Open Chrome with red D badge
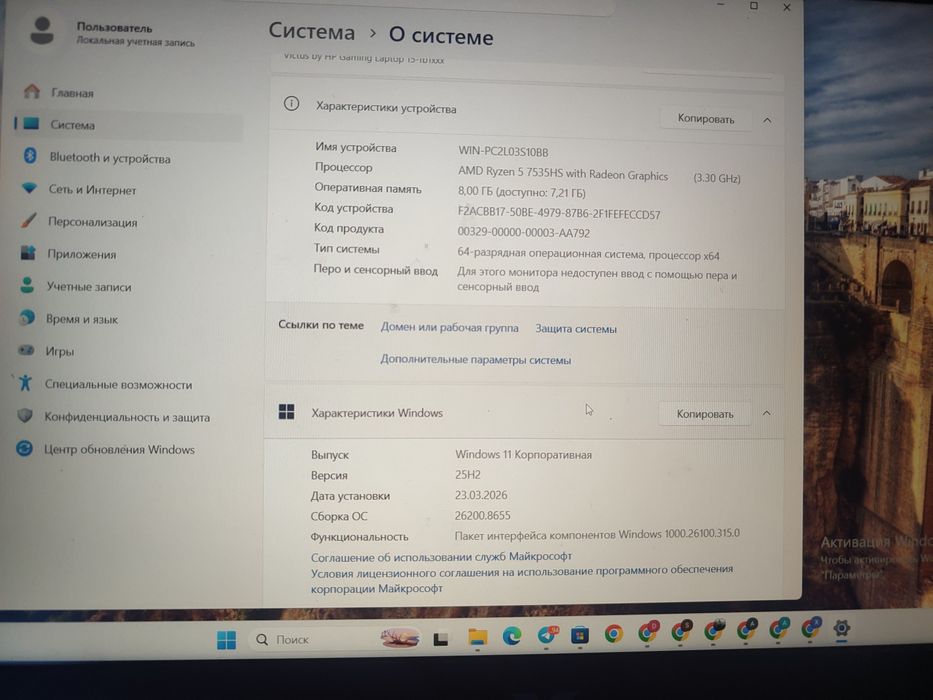The image size is (933, 700). (x=647, y=632)
